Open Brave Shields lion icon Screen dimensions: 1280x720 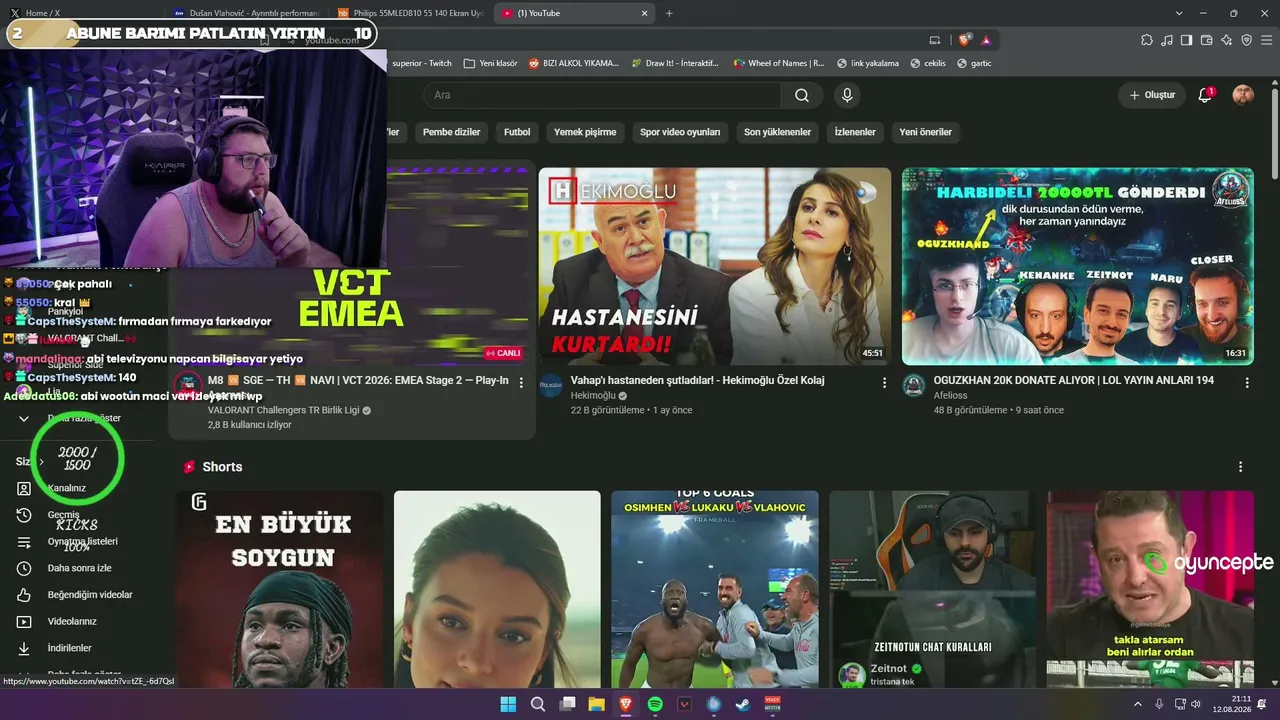964,40
